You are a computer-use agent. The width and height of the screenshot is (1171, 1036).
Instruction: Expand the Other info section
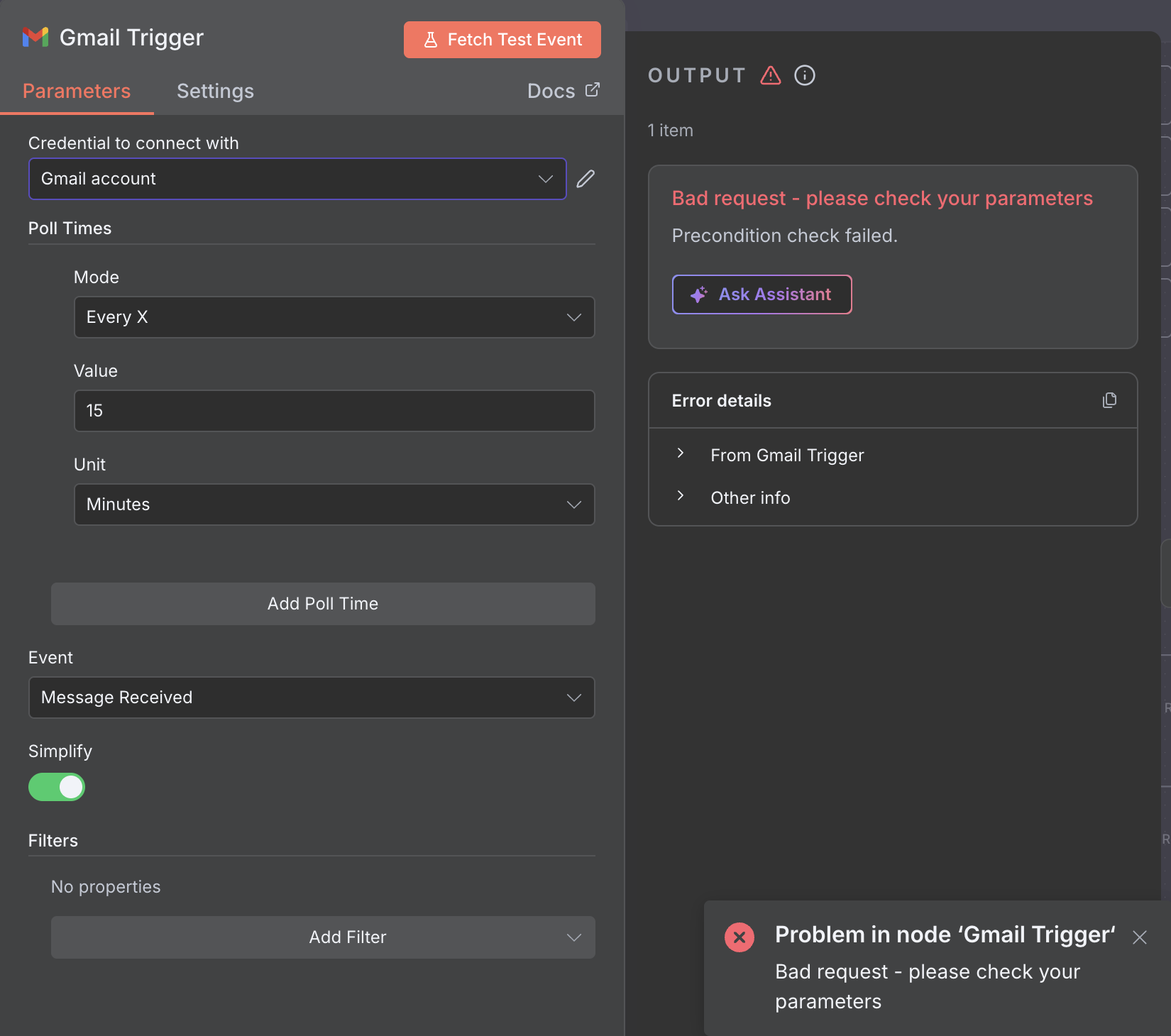[749, 497]
